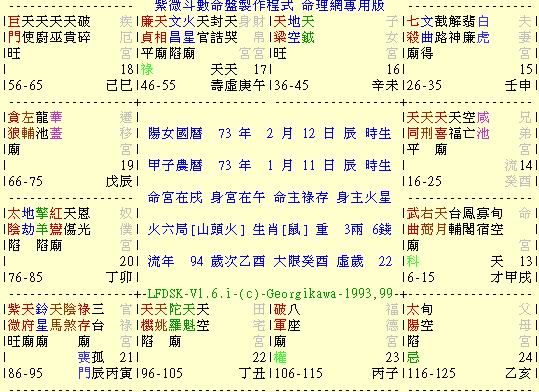Image resolution: width=539 pixels, height=392 pixels.
Task: Select the blue star name 鈴星
Action: coord(42,317)
